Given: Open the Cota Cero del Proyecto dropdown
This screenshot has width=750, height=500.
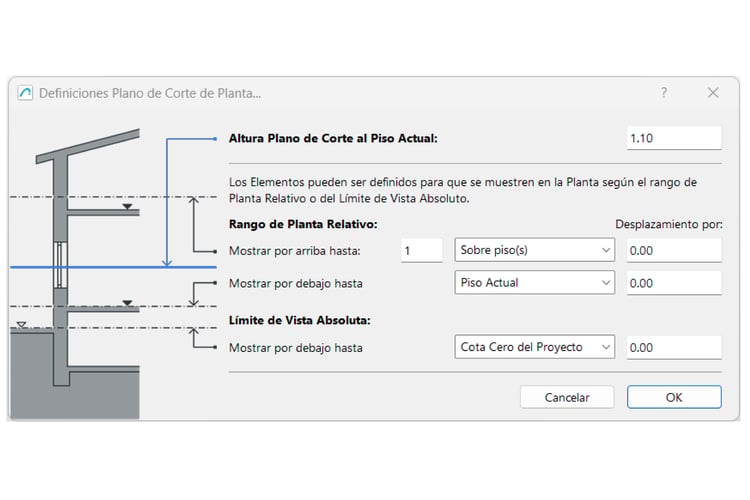Looking at the screenshot, I should [534, 347].
